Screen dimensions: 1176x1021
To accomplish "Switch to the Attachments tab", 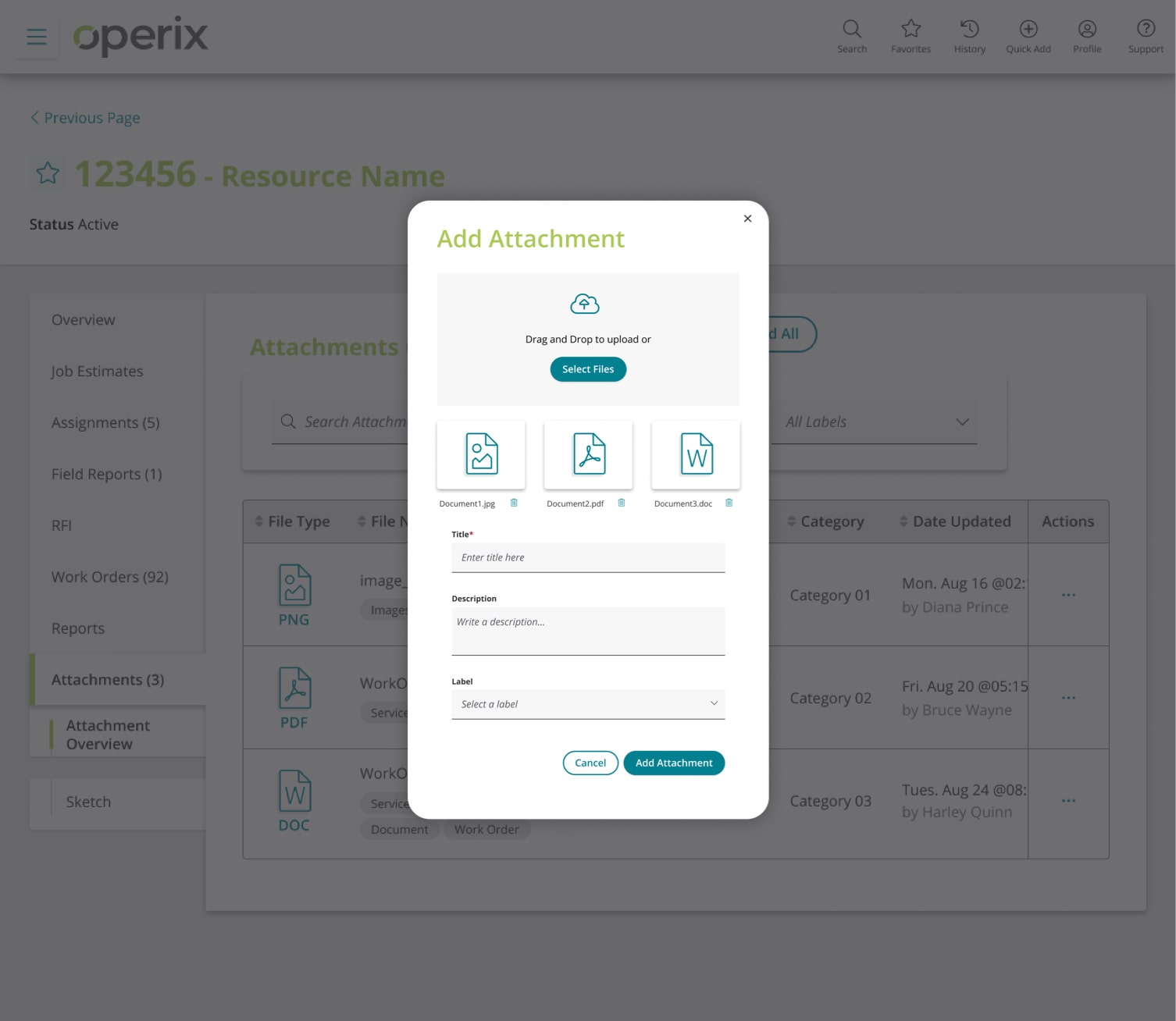I will 107,679.
